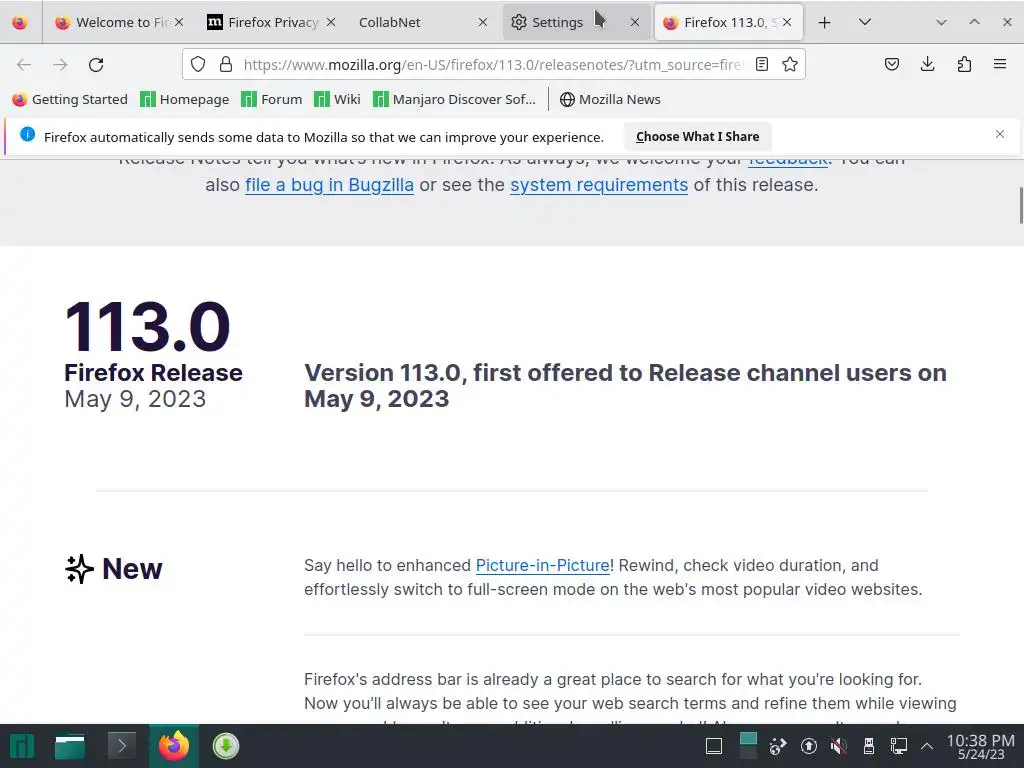Close the CollabNet tab
The height and width of the screenshot is (768, 1024).
tap(483, 22)
